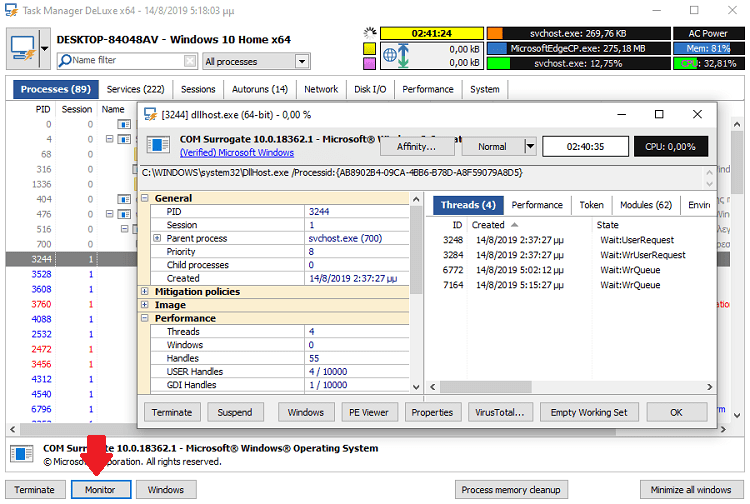This screenshot has height=504, width=750.
Task: Click the Process memory cleanup button
Action: click(511, 490)
